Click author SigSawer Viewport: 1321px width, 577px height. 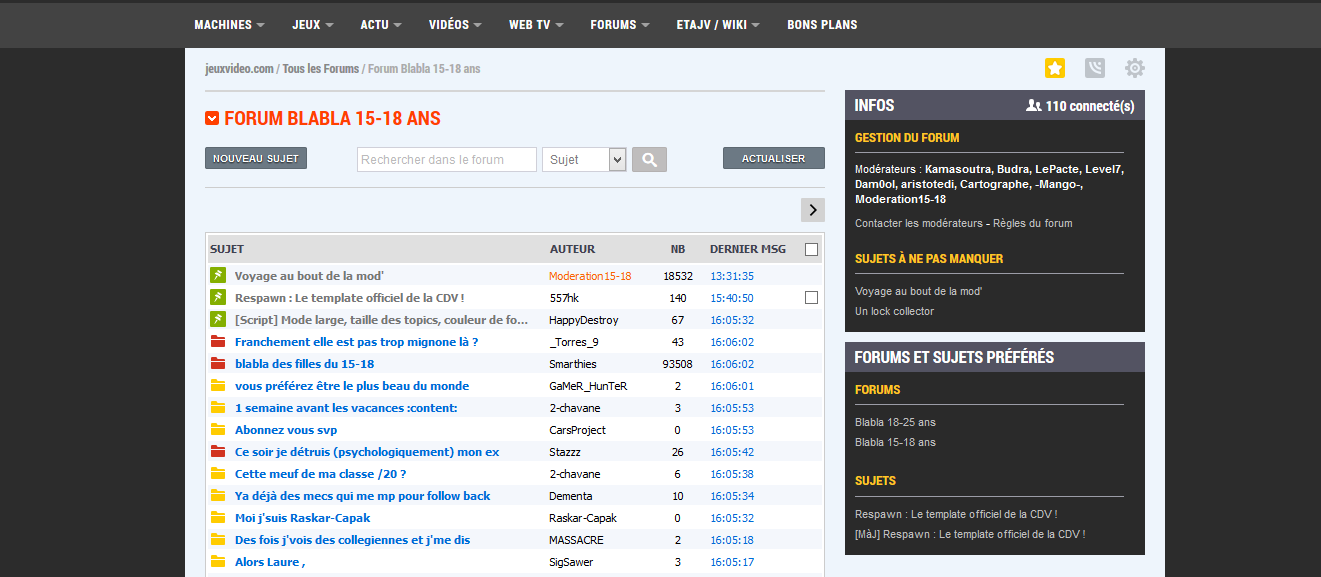pyautogui.click(x=571, y=561)
